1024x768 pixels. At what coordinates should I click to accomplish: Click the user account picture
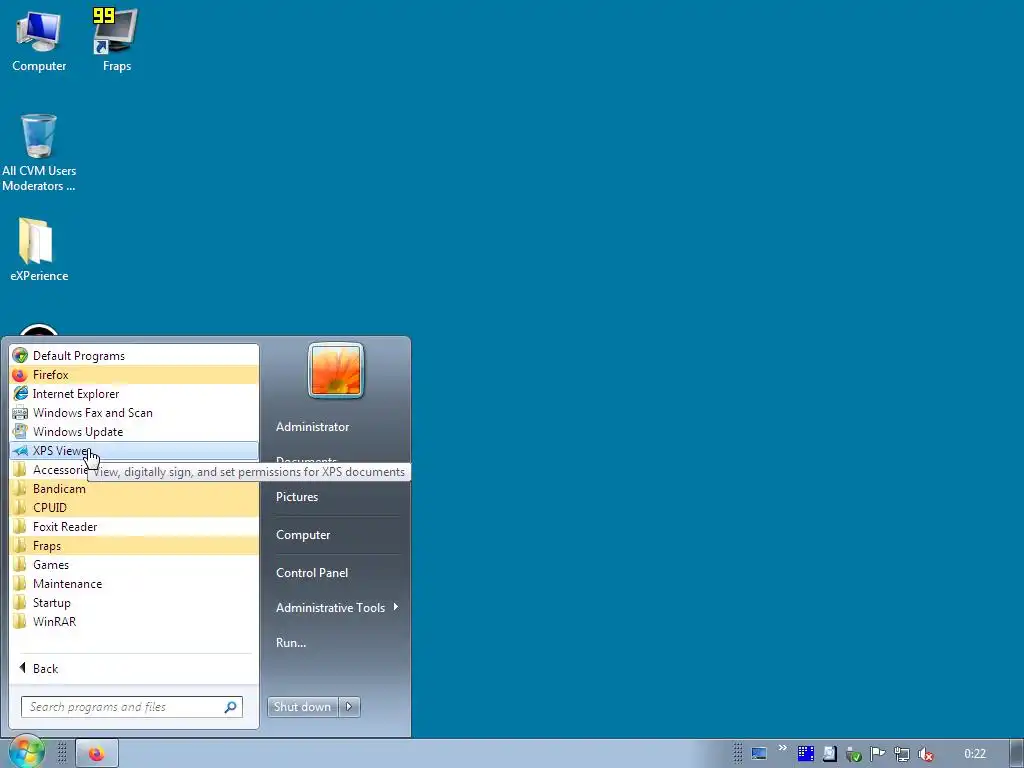(336, 370)
